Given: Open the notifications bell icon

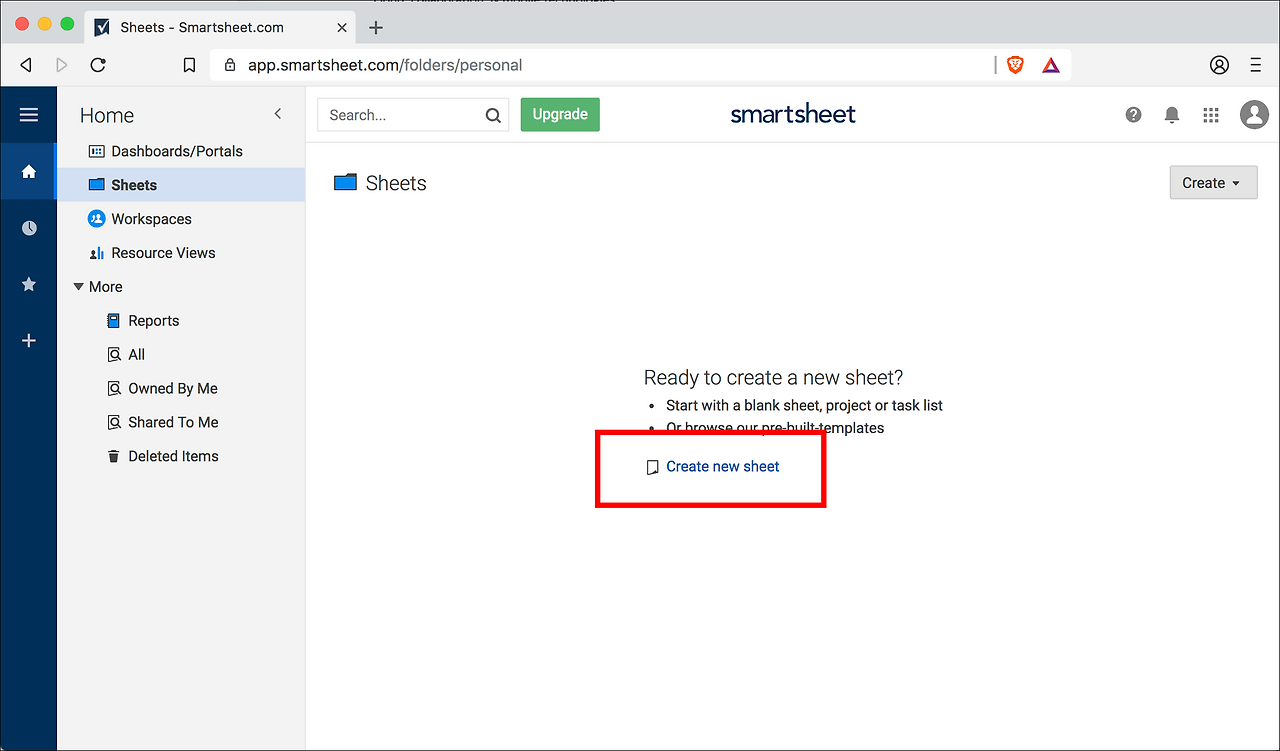Looking at the screenshot, I should 1172,115.
